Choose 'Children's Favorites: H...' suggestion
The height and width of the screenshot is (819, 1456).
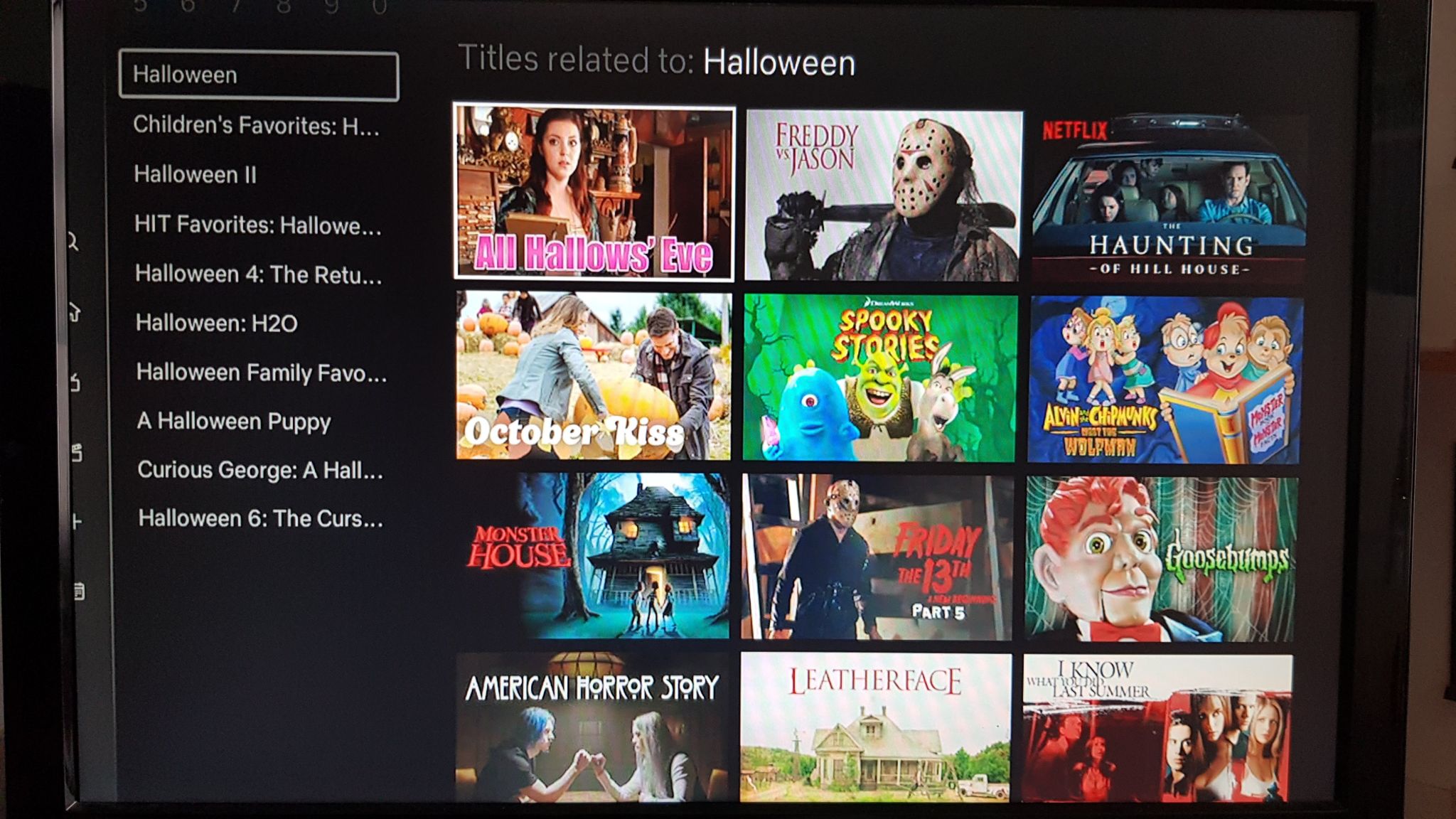(x=256, y=126)
